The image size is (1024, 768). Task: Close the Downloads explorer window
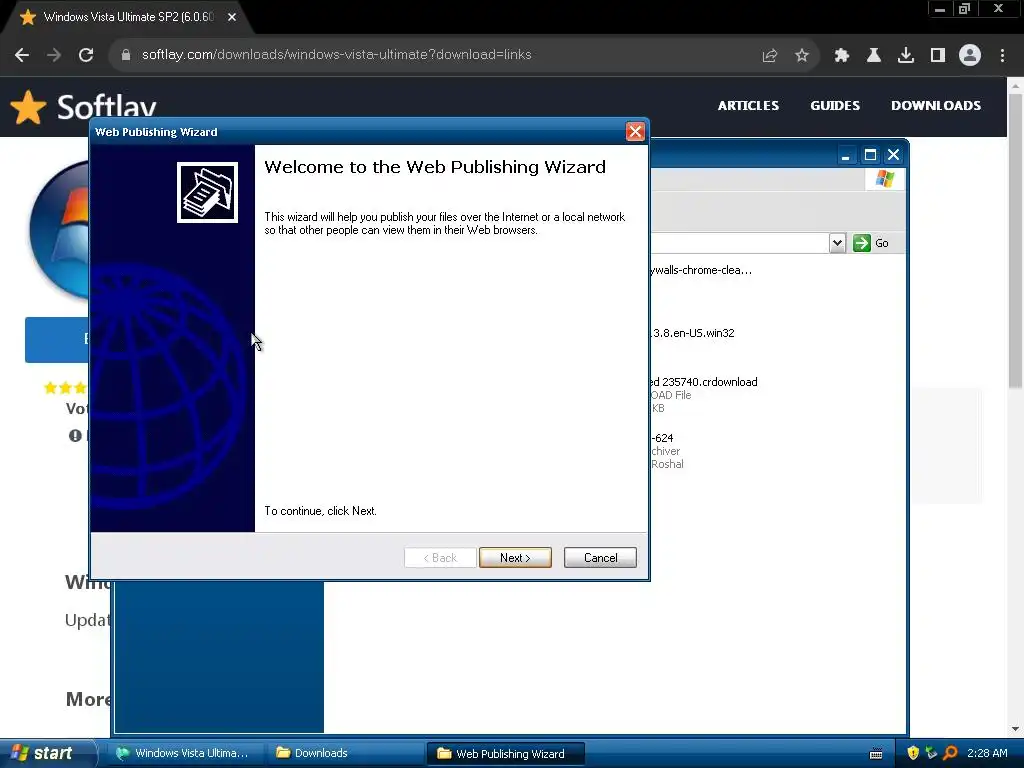[x=893, y=155]
